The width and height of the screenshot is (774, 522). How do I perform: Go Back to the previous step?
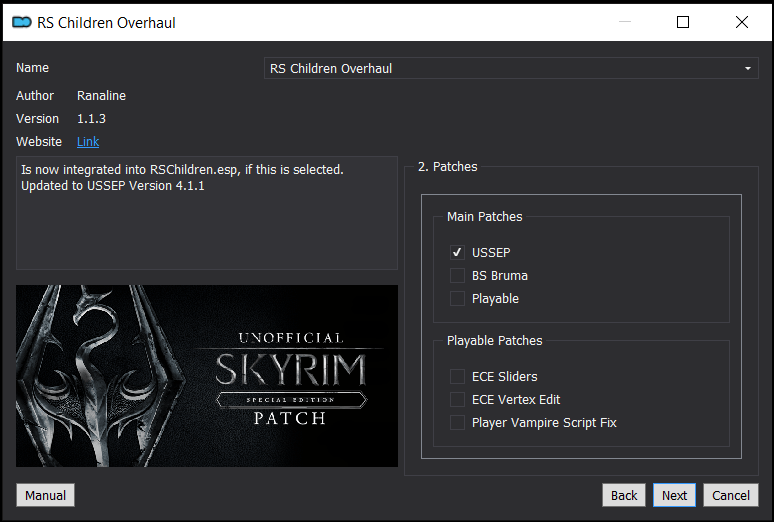coord(624,495)
